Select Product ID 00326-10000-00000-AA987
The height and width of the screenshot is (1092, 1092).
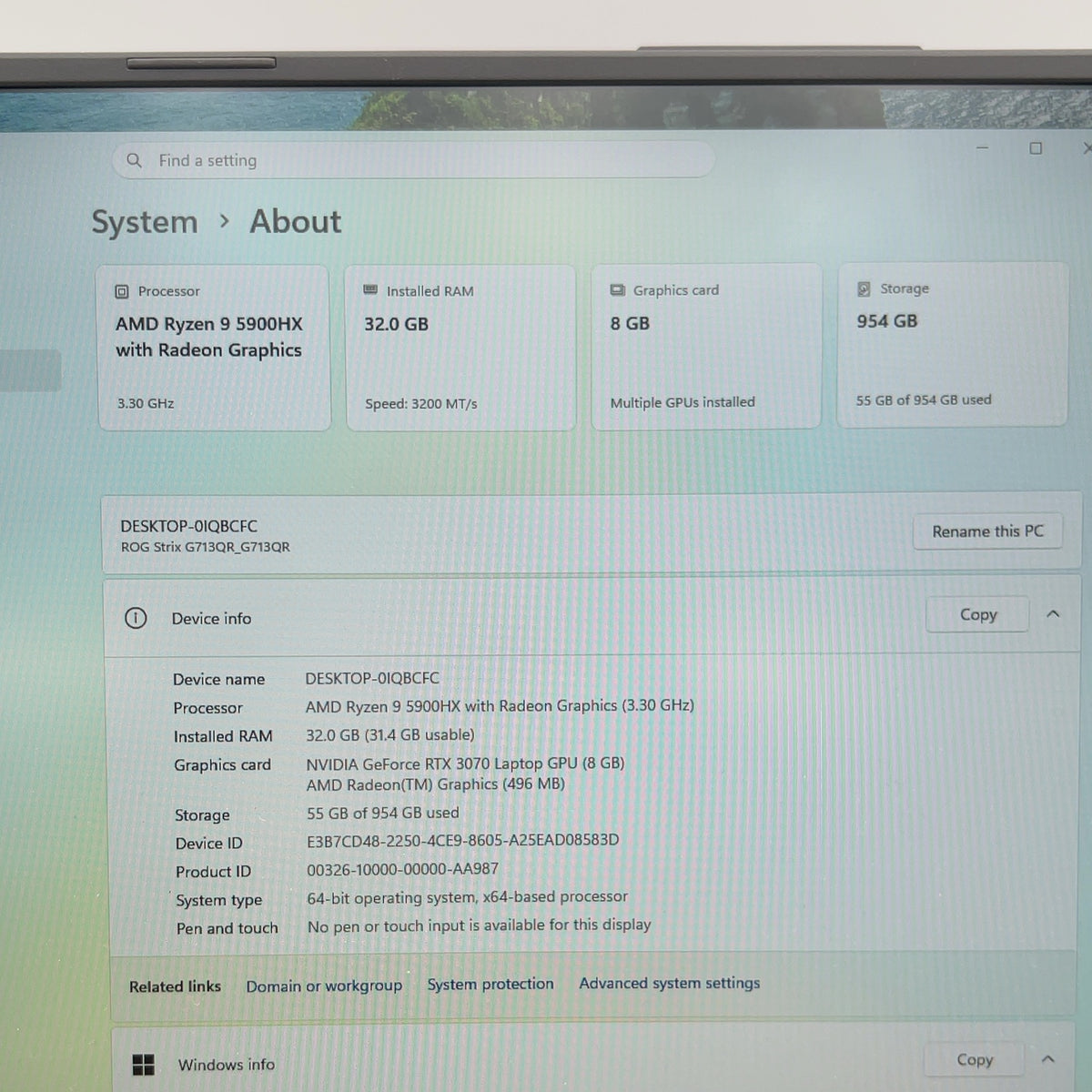[402, 869]
